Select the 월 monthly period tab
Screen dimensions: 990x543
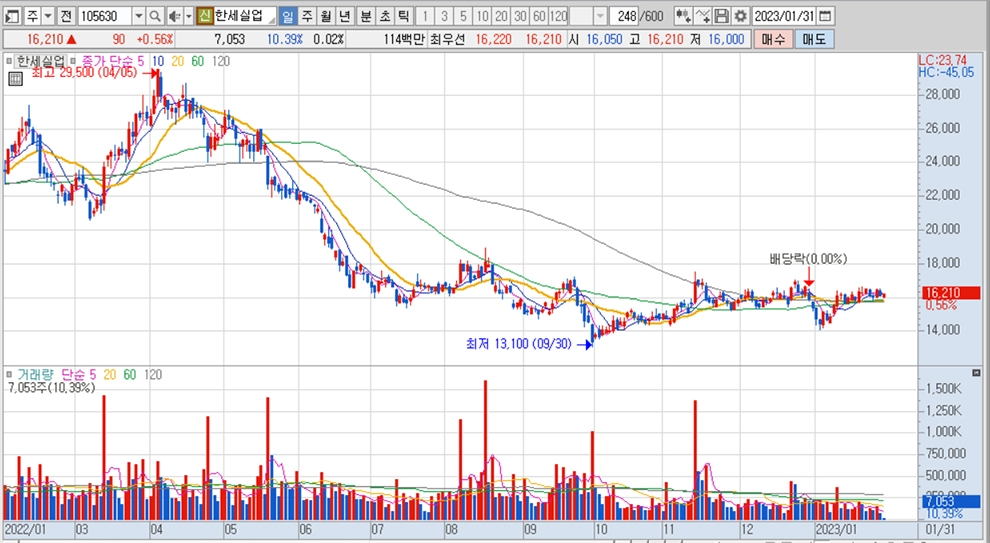(325, 16)
